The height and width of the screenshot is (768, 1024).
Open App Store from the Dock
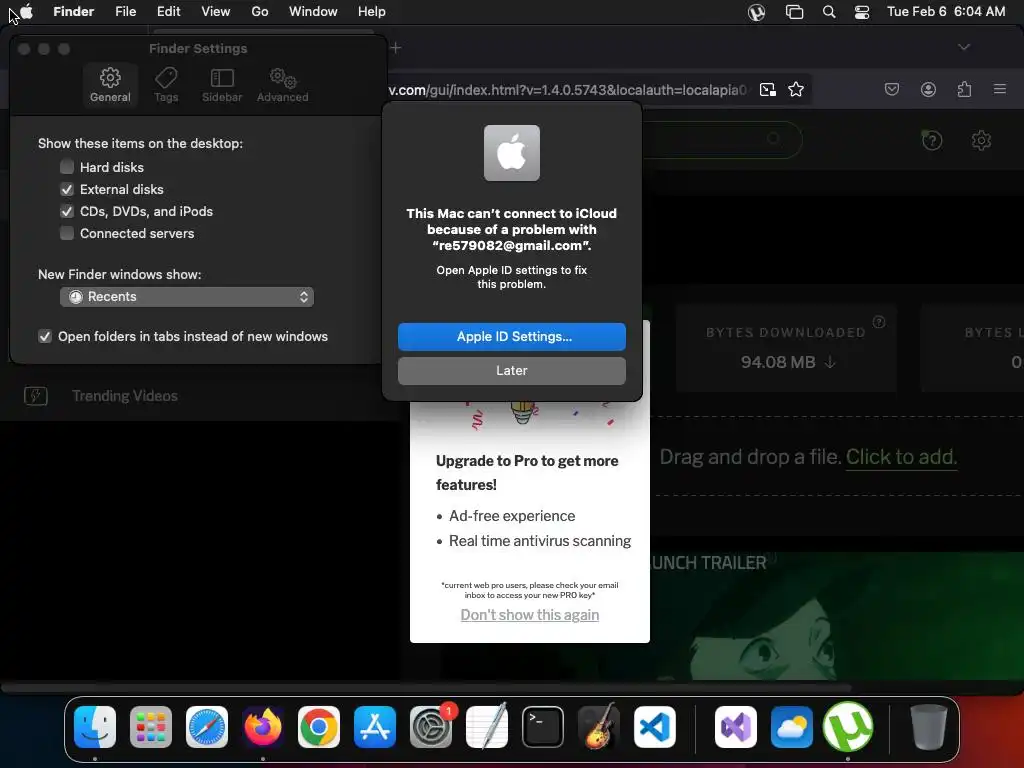375,727
